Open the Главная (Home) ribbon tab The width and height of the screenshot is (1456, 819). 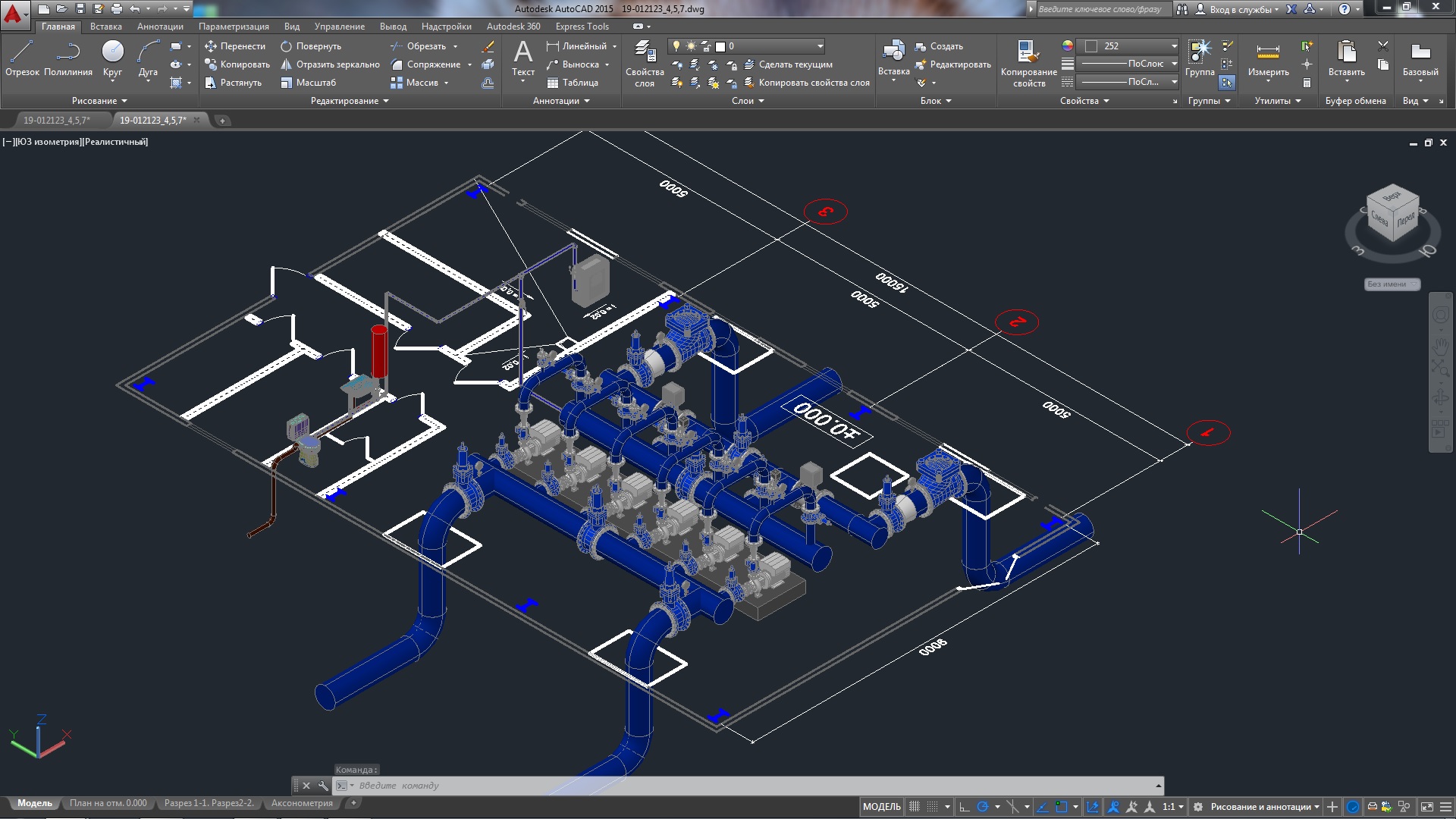55,26
